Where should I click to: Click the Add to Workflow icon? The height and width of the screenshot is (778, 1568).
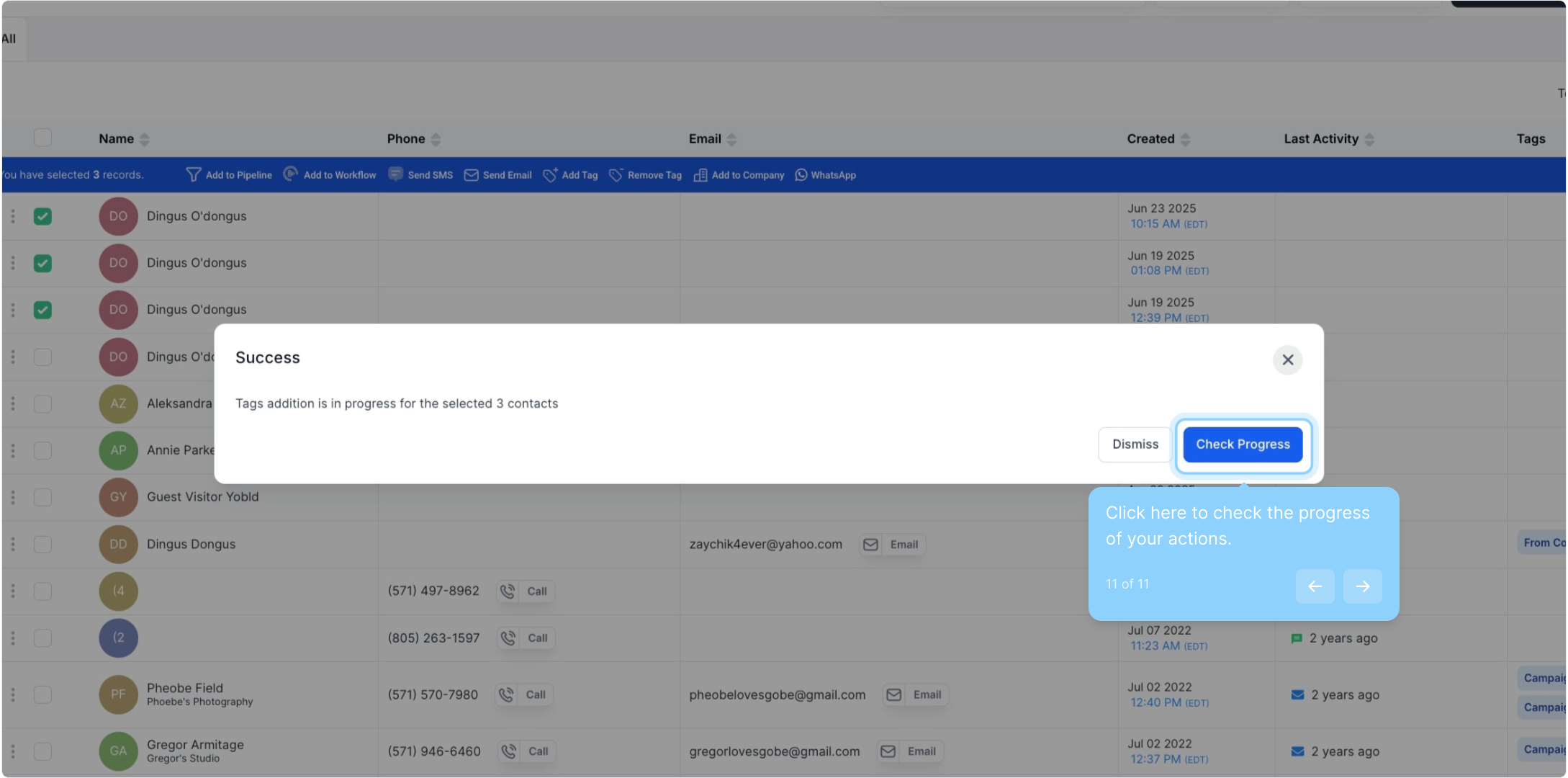[291, 174]
